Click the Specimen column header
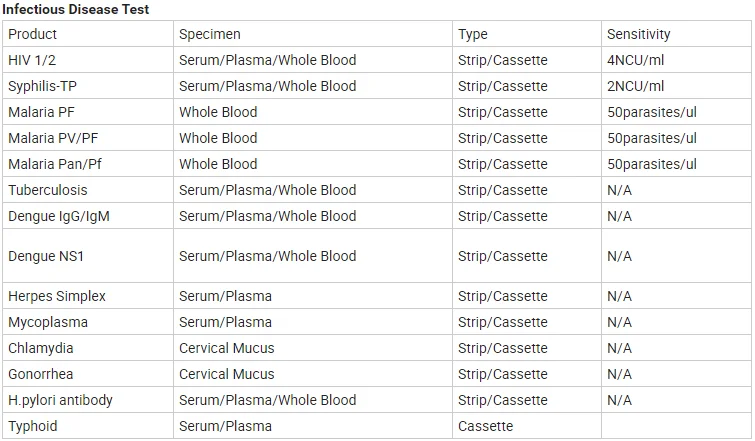This screenshot has height=441, width=755. click(x=209, y=34)
